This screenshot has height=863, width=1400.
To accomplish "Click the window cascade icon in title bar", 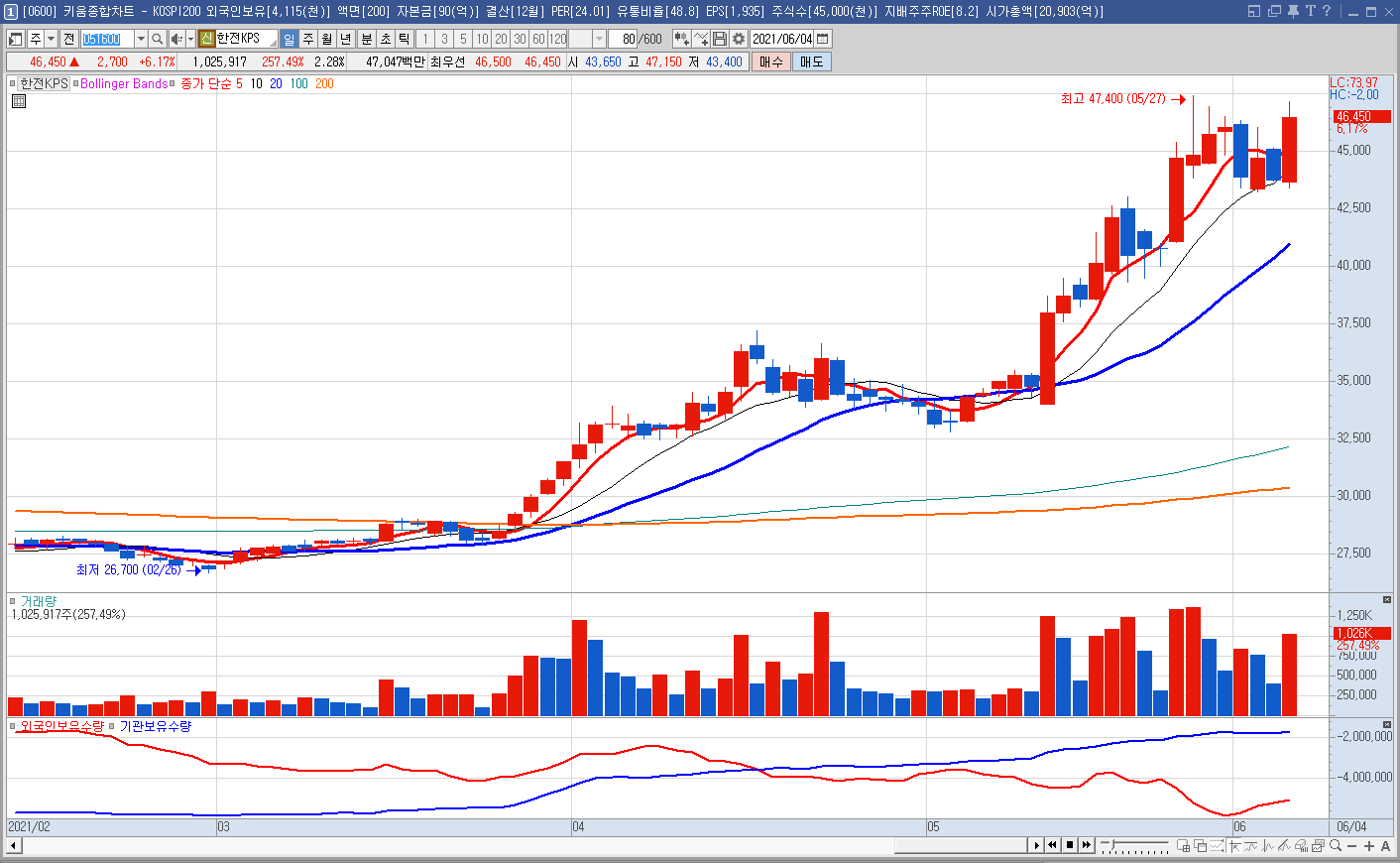I will [x=1275, y=11].
